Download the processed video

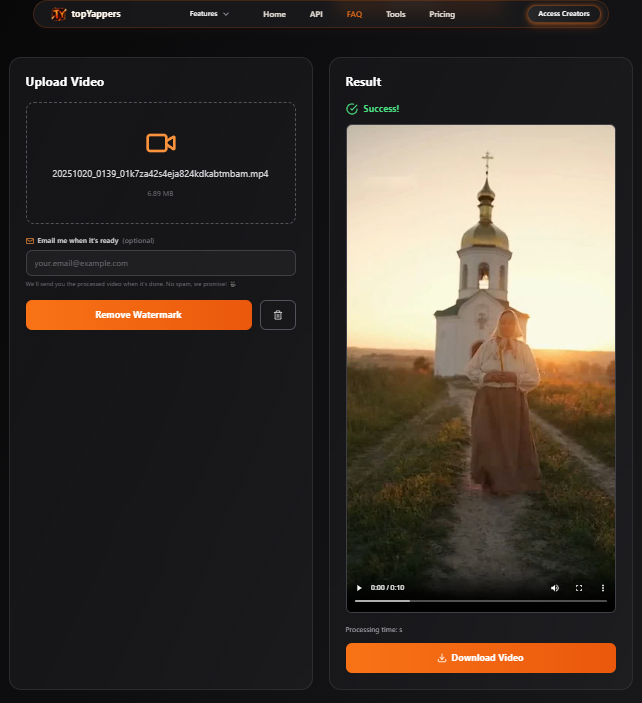(480, 658)
